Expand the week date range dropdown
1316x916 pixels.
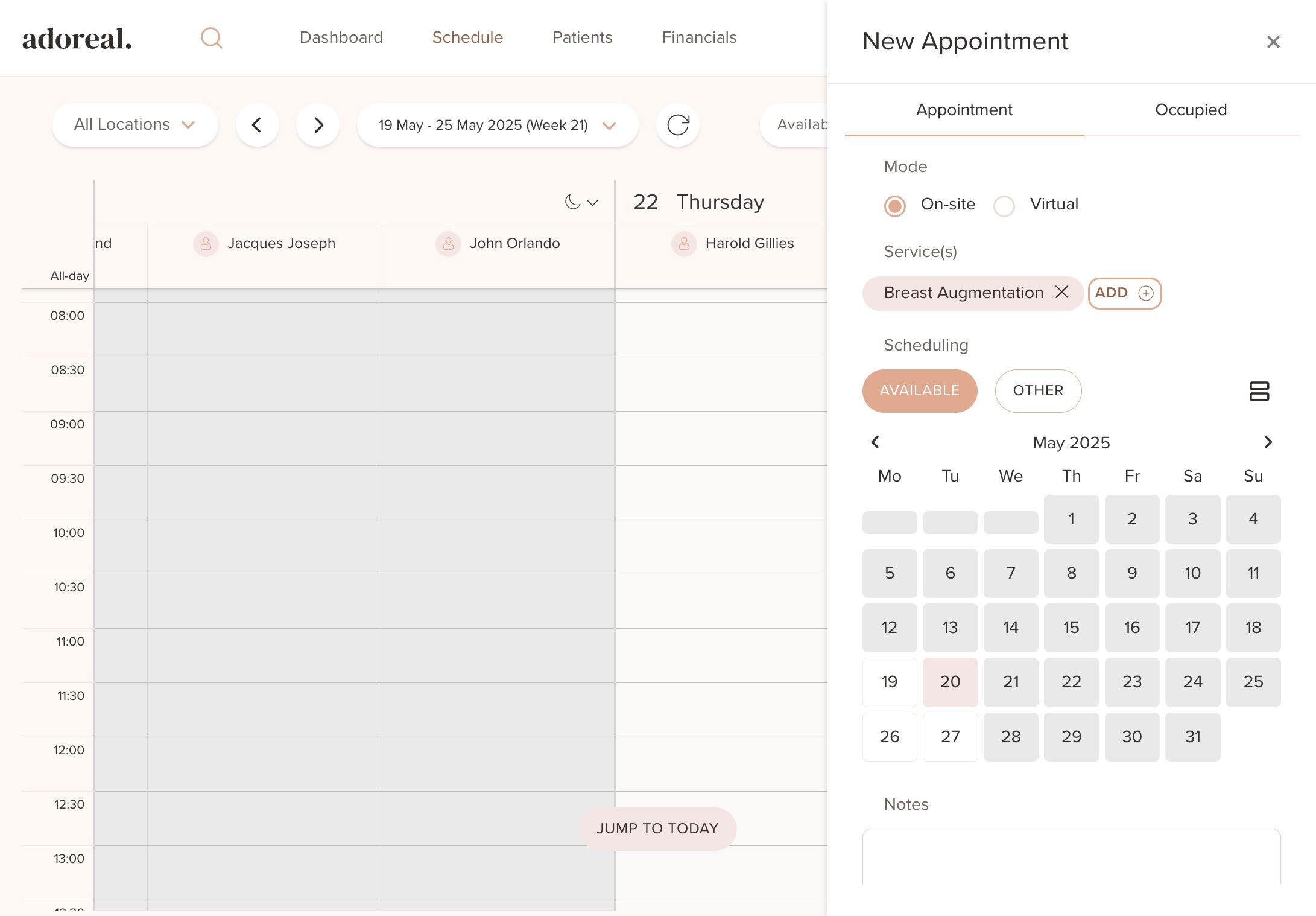(x=497, y=125)
